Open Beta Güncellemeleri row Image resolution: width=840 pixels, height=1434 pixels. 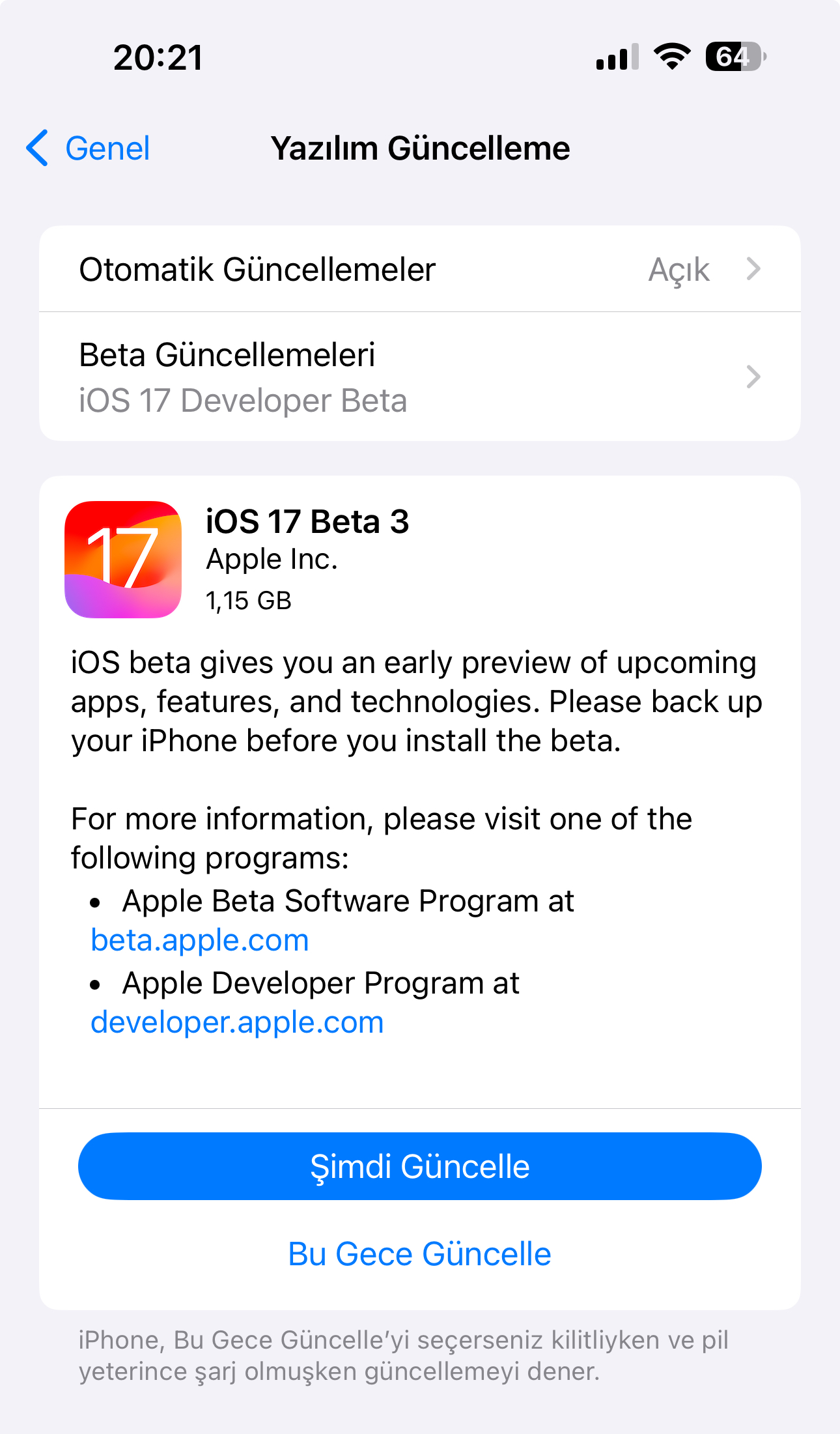tap(420, 377)
